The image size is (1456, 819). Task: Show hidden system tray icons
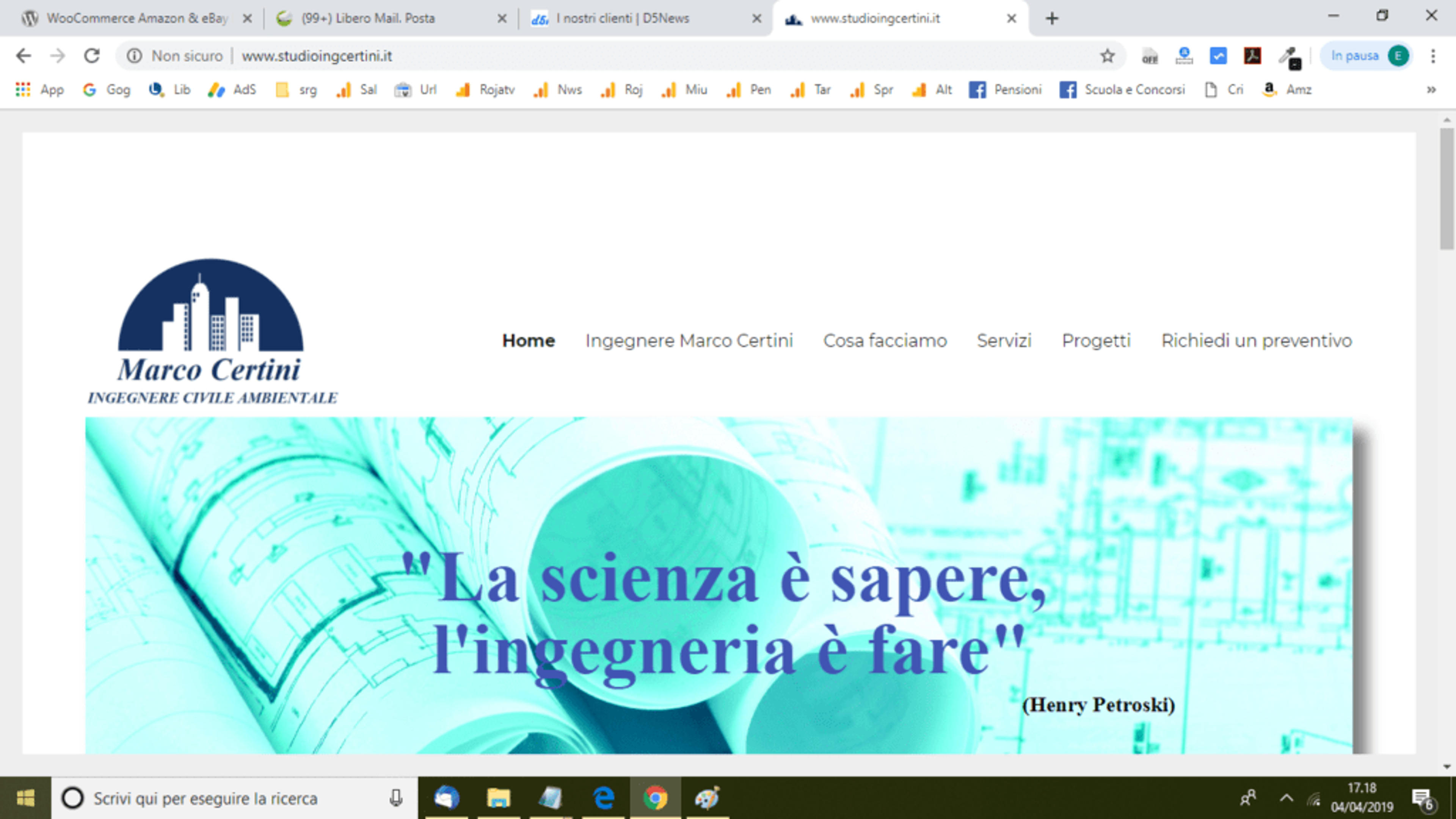pyautogui.click(x=1287, y=798)
